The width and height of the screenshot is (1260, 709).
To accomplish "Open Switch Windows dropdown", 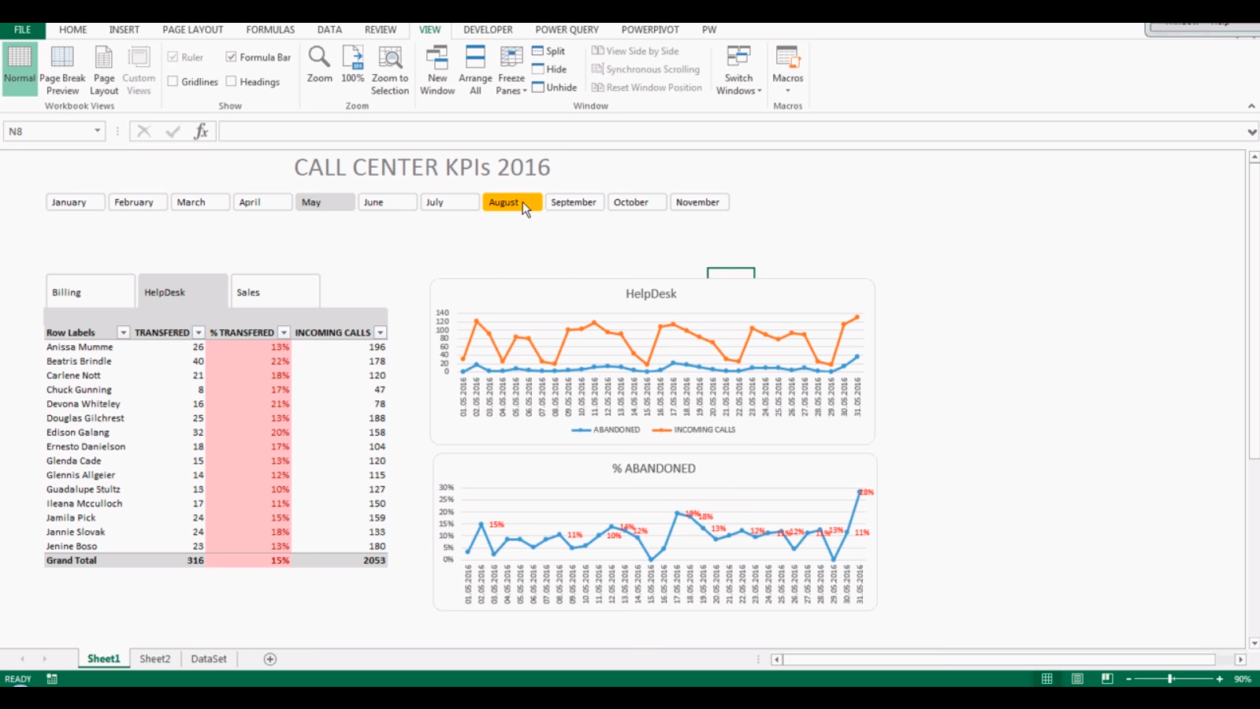I will click(739, 69).
